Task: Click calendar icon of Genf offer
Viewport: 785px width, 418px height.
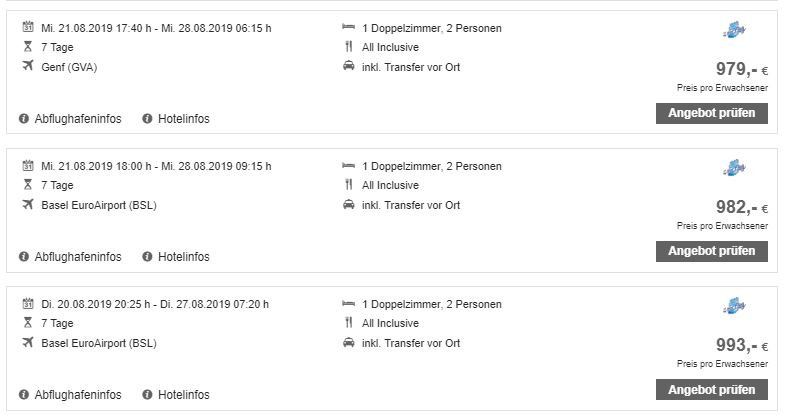Action: pos(28,27)
